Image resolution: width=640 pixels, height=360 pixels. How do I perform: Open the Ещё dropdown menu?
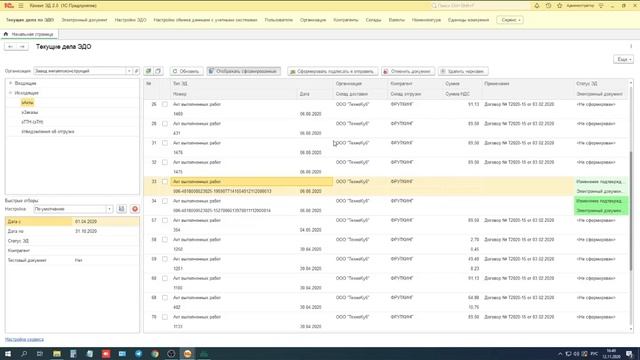pyautogui.click(x=623, y=60)
